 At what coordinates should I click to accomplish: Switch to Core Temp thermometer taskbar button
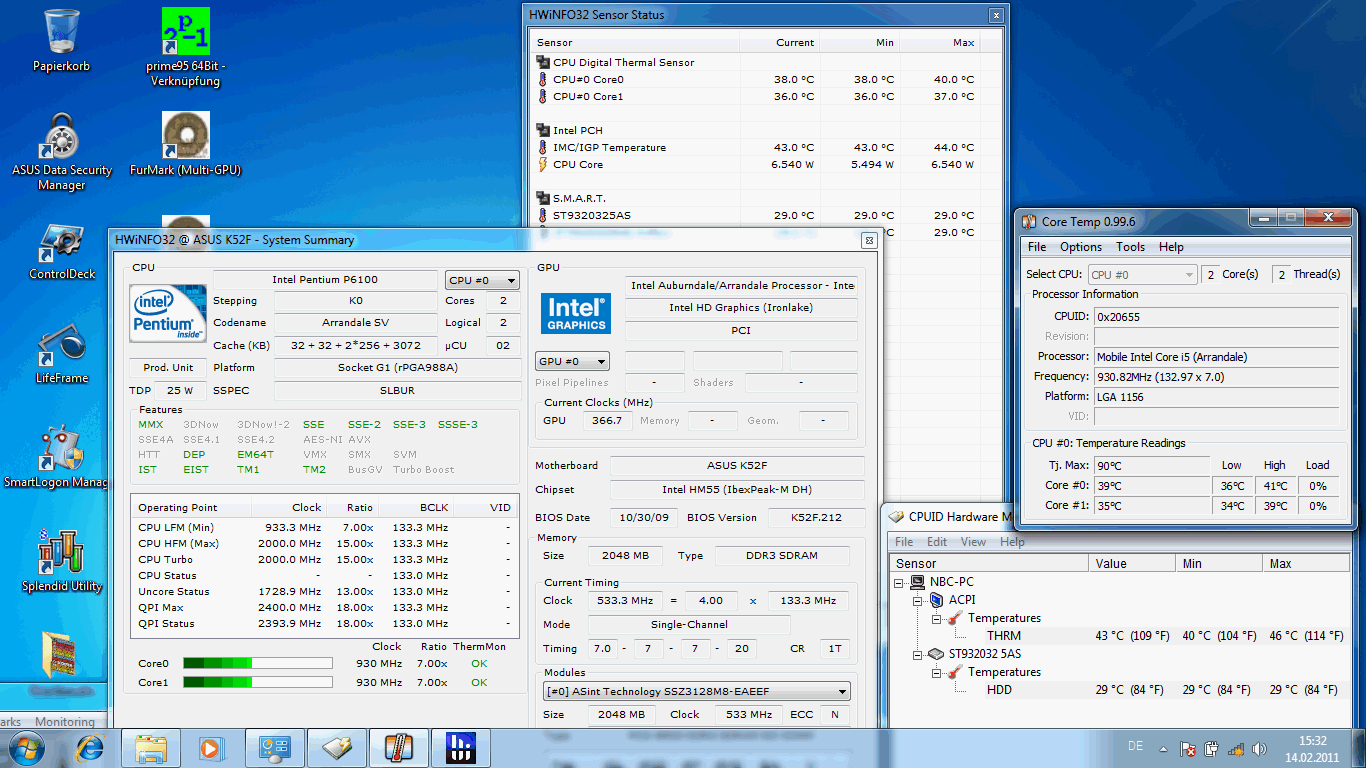tap(398, 747)
